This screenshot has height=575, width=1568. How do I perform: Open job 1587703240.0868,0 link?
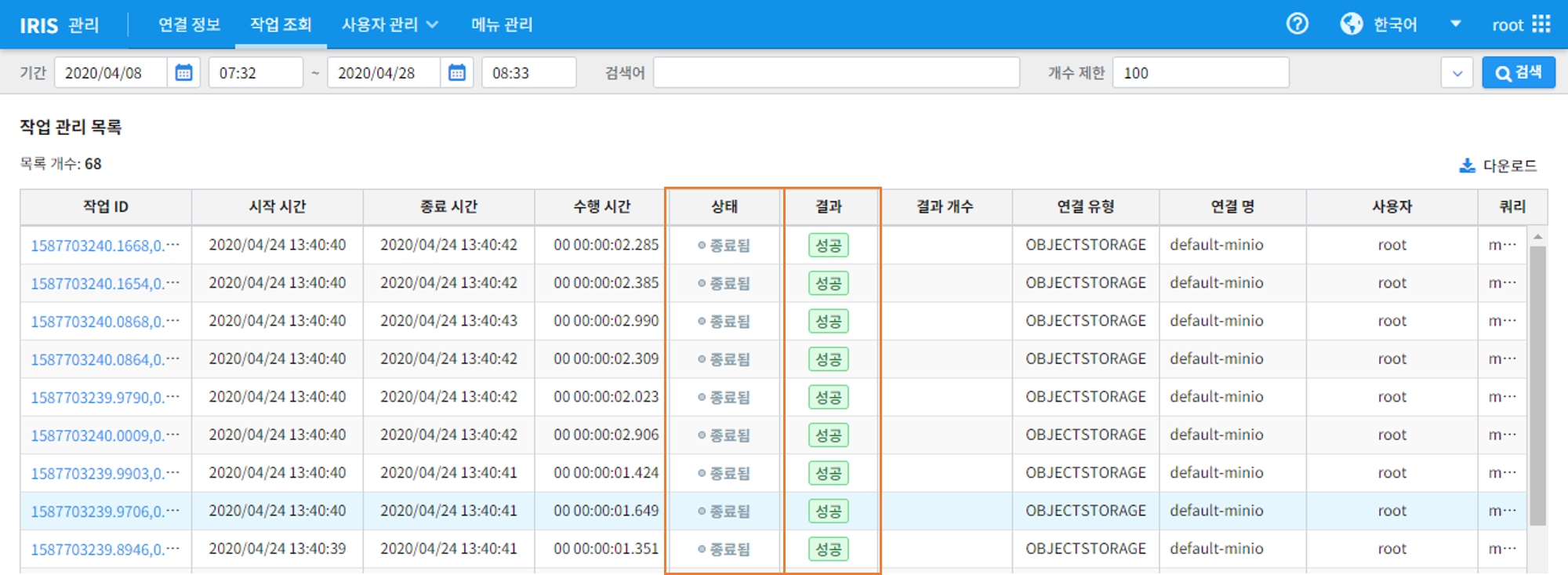click(x=105, y=322)
